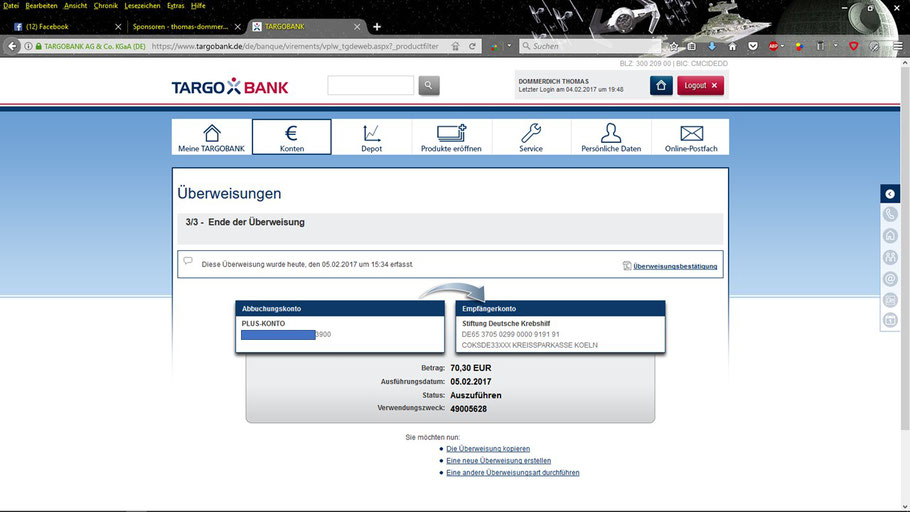Click the phone contact sidebar icon
The image size is (910, 512).
tap(890, 214)
